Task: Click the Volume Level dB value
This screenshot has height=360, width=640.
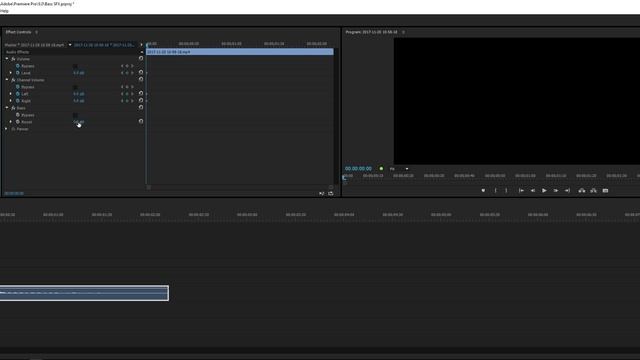Action: [x=79, y=73]
